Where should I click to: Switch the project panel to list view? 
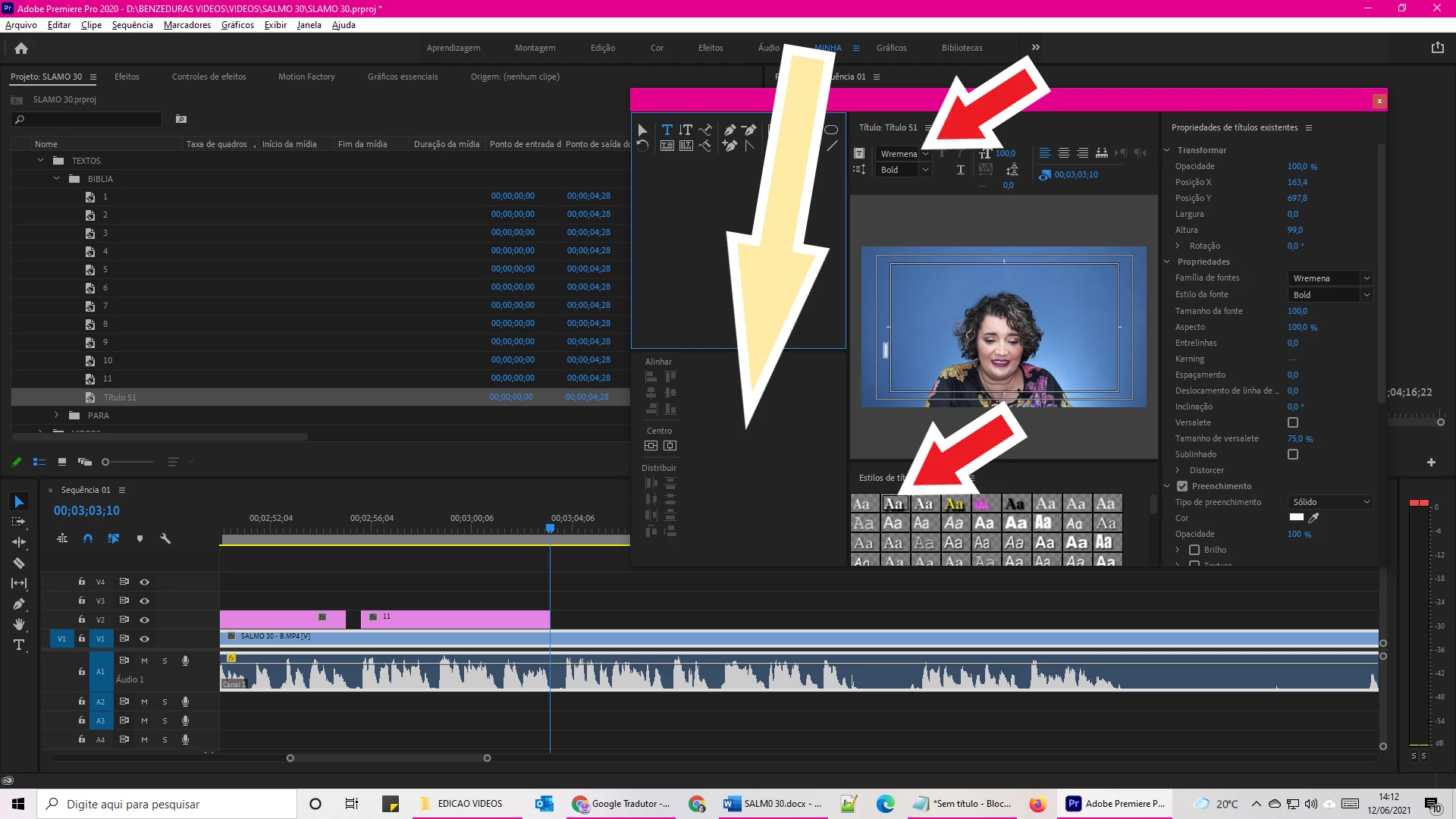point(39,462)
